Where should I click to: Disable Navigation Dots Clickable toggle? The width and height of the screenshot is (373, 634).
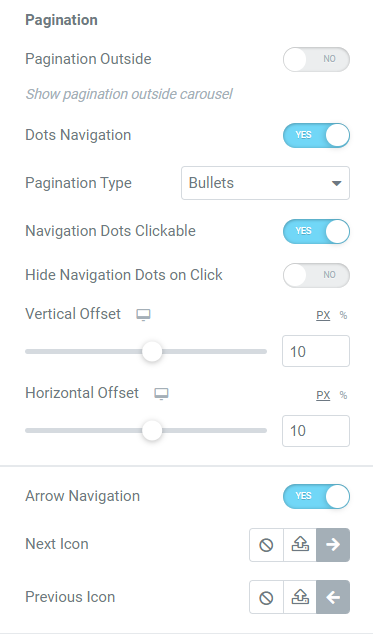tap(316, 231)
